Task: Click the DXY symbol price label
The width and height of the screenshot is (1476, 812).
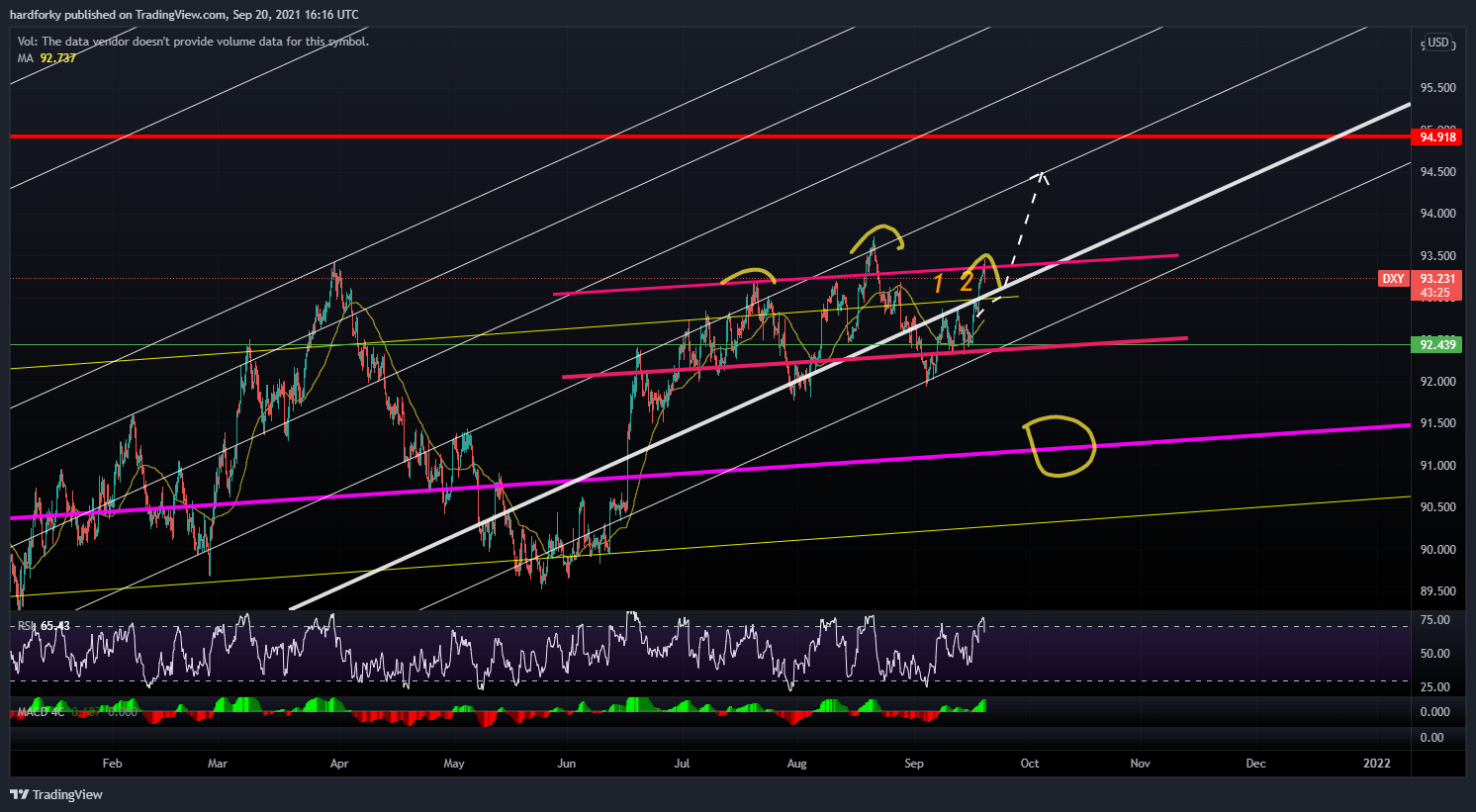Action: [x=1393, y=279]
